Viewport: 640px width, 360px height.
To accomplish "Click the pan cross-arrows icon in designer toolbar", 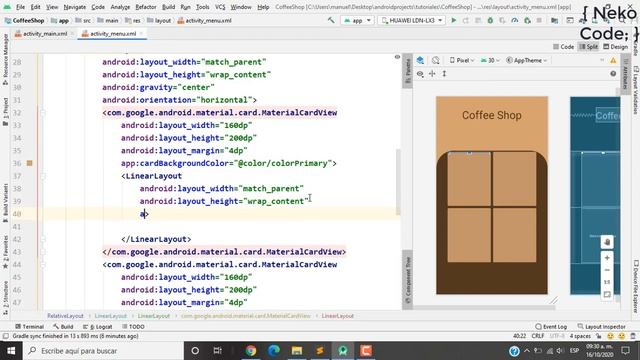I will pyautogui.click(x=432, y=74).
